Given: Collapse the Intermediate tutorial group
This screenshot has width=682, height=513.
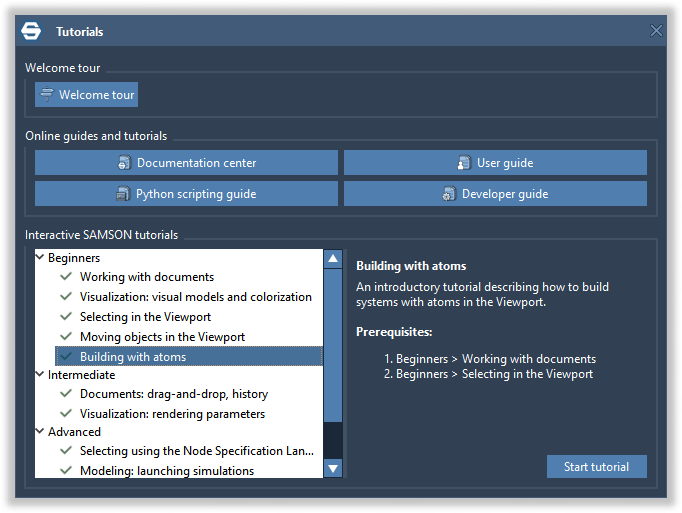Looking at the screenshot, I should point(41,375).
